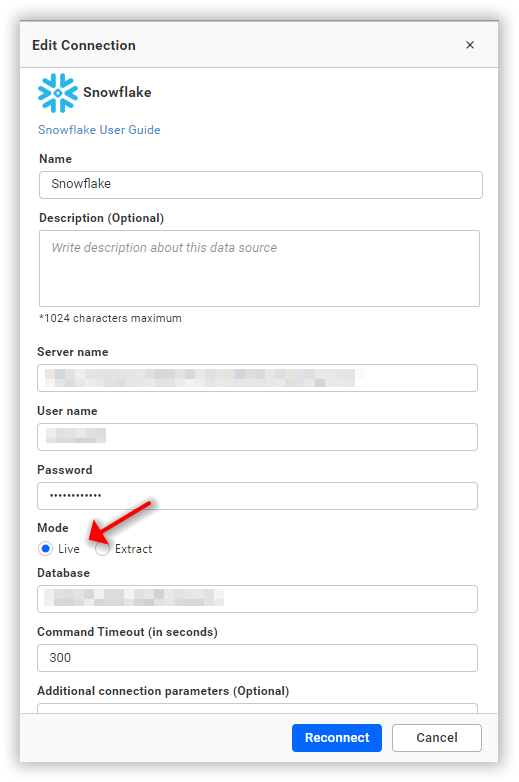The height and width of the screenshot is (782, 519).
Task: Click the Command Timeout (in seconds) label
Action: click(x=127, y=632)
